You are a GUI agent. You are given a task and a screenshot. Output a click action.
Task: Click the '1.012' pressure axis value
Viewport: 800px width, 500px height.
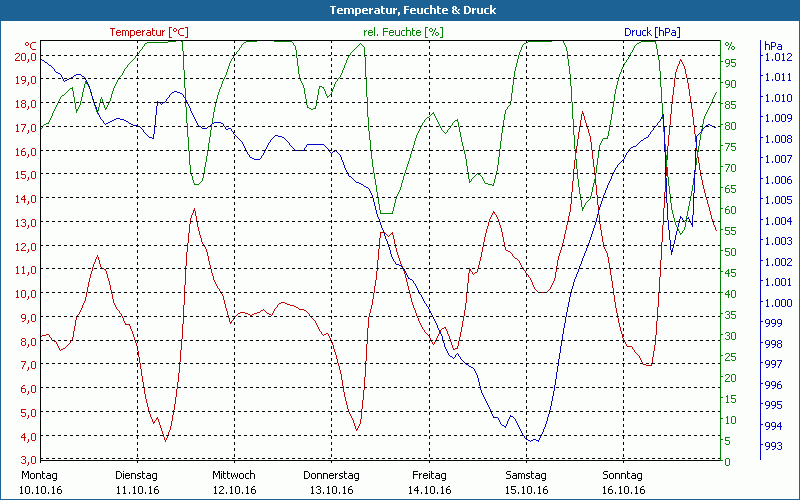777,57
